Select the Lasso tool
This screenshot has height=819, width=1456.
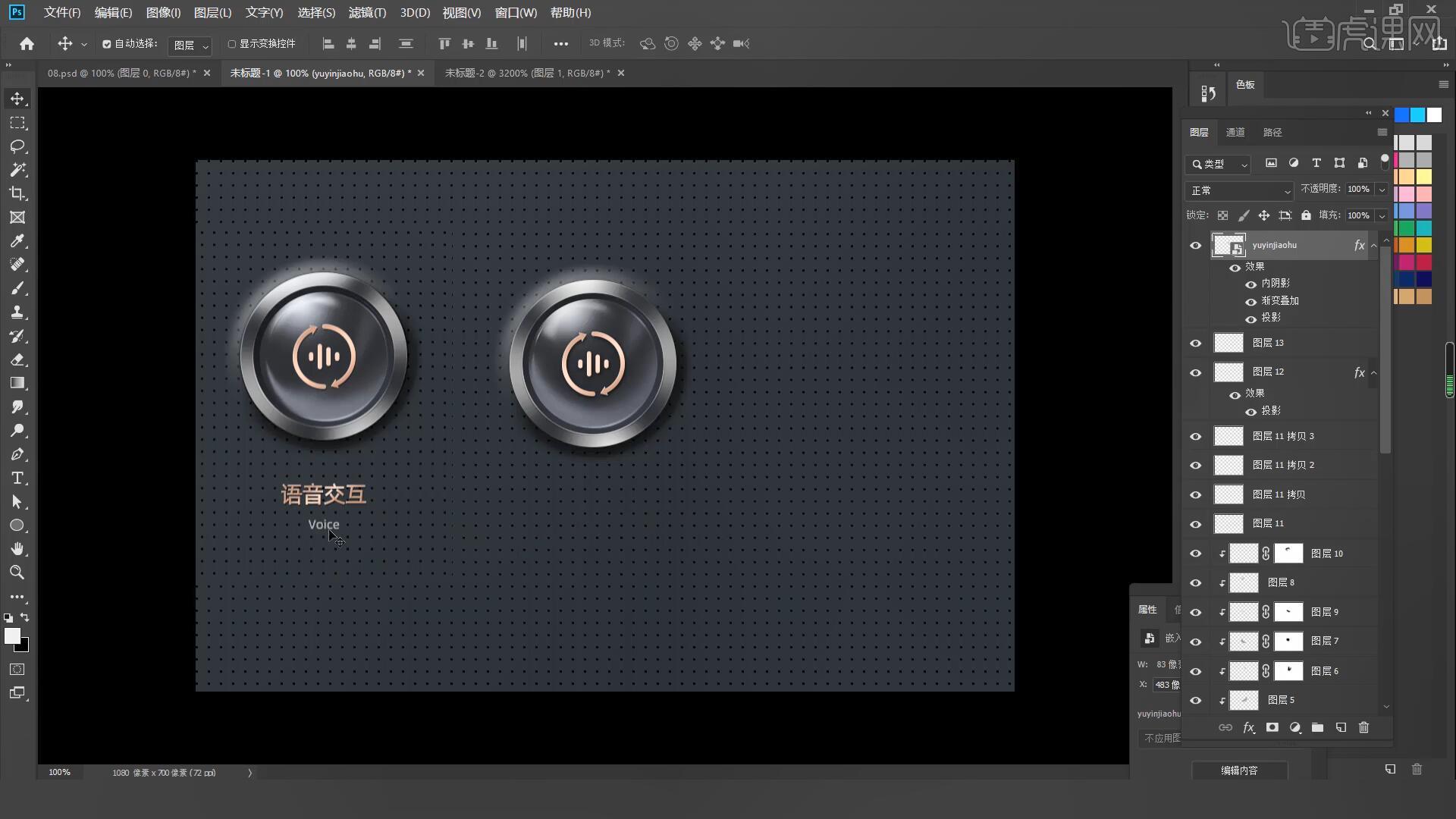click(x=17, y=146)
